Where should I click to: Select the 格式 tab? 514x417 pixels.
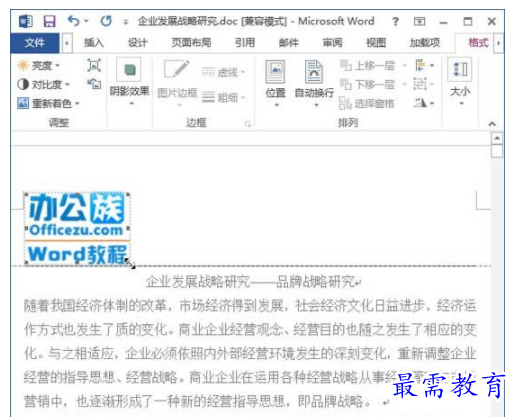tap(478, 43)
